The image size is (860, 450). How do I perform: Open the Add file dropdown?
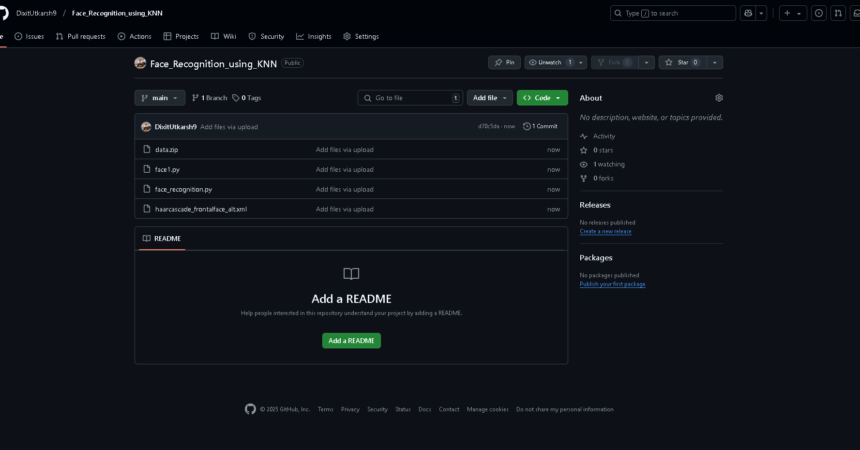coord(490,98)
